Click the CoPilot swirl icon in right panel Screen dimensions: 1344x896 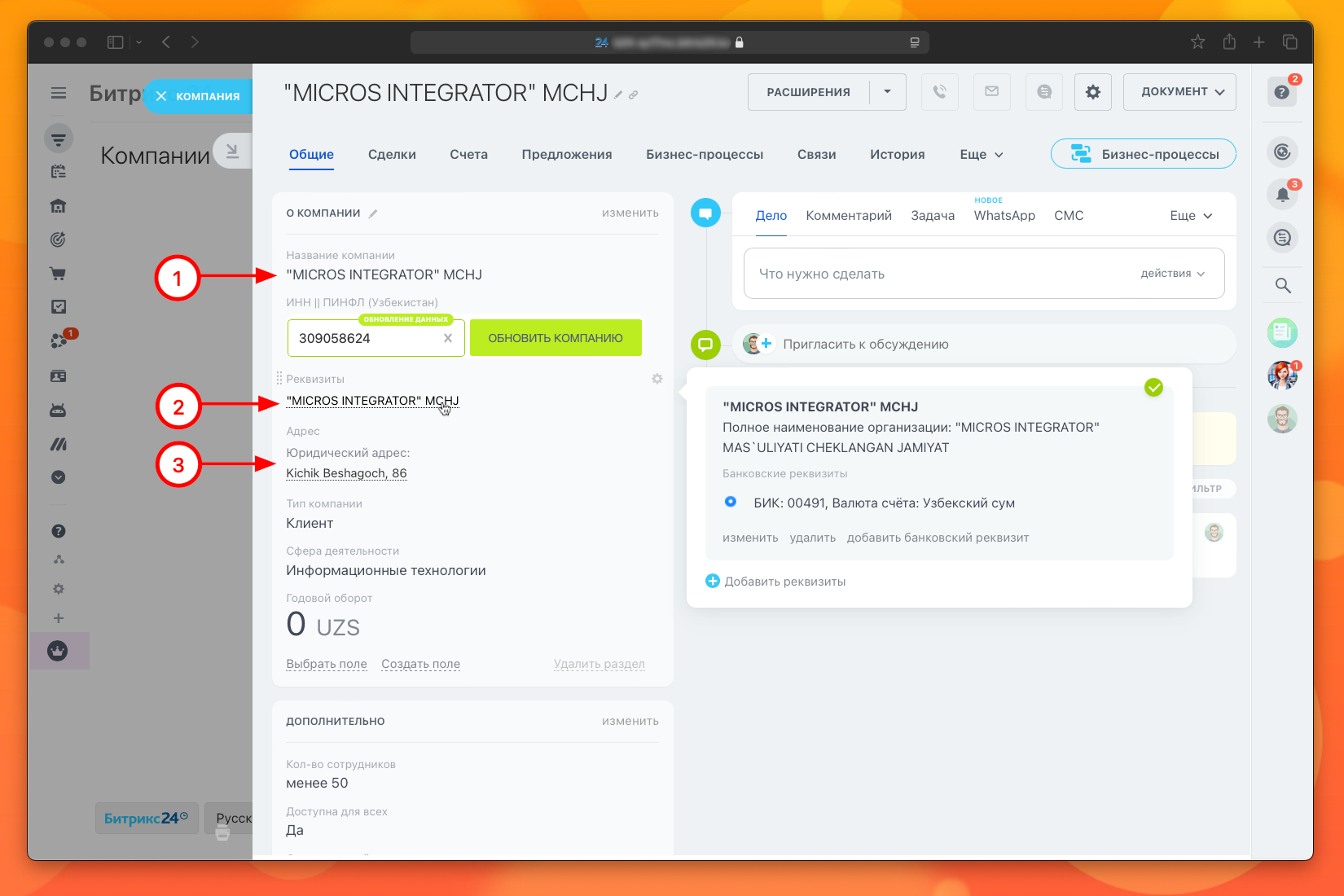click(x=1283, y=152)
